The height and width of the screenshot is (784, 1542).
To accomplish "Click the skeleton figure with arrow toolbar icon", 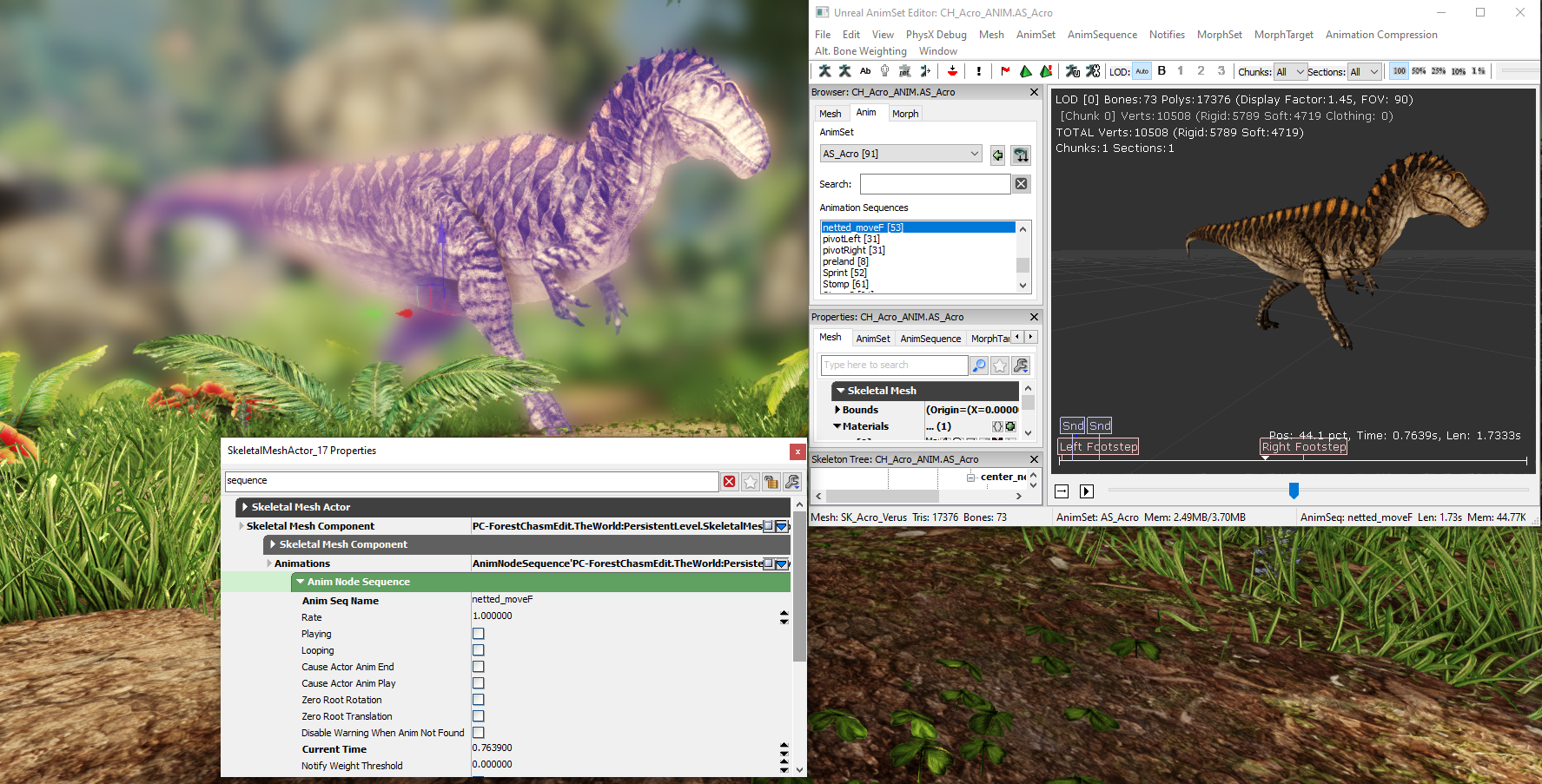I will pos(925,71).
